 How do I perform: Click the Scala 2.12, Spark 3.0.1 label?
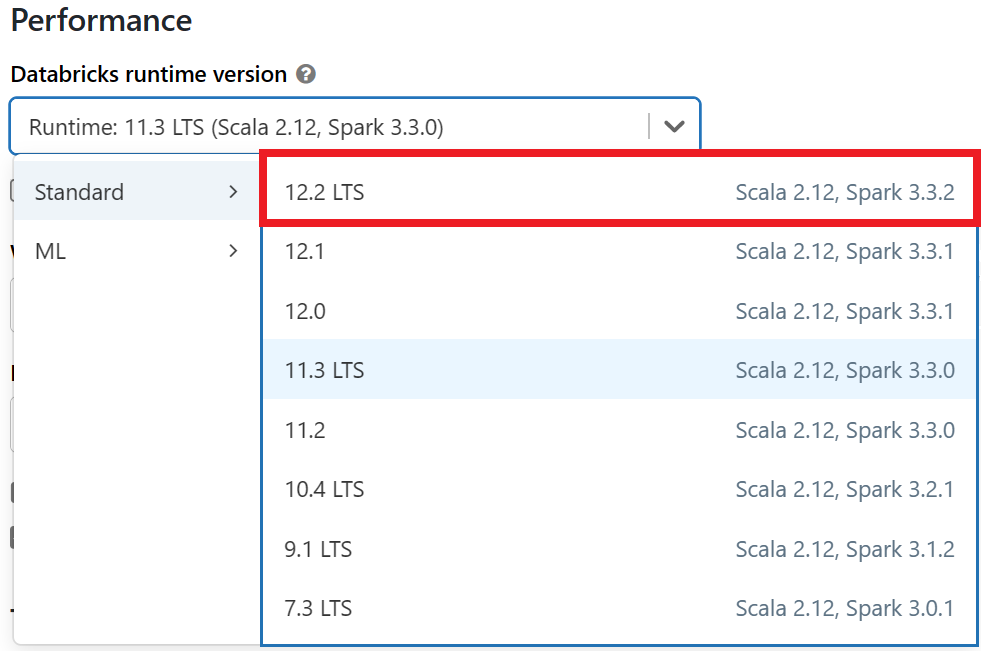click(x=845, y=608)
